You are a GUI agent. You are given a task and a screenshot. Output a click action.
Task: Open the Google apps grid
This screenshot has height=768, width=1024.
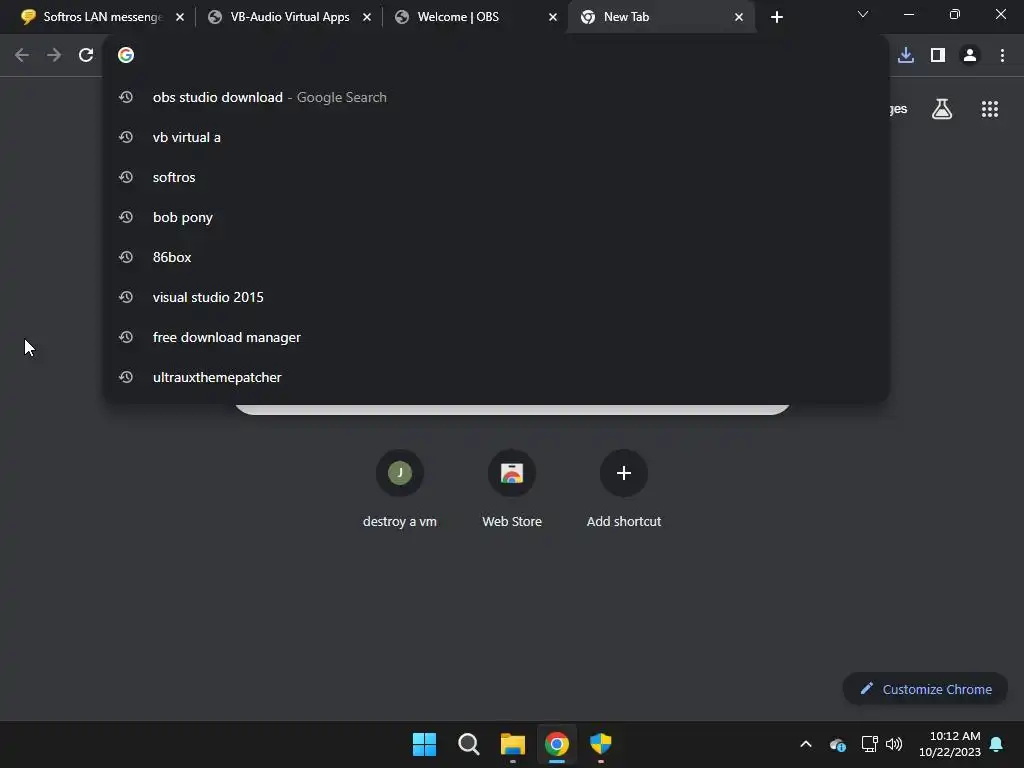tap(990, 109)
